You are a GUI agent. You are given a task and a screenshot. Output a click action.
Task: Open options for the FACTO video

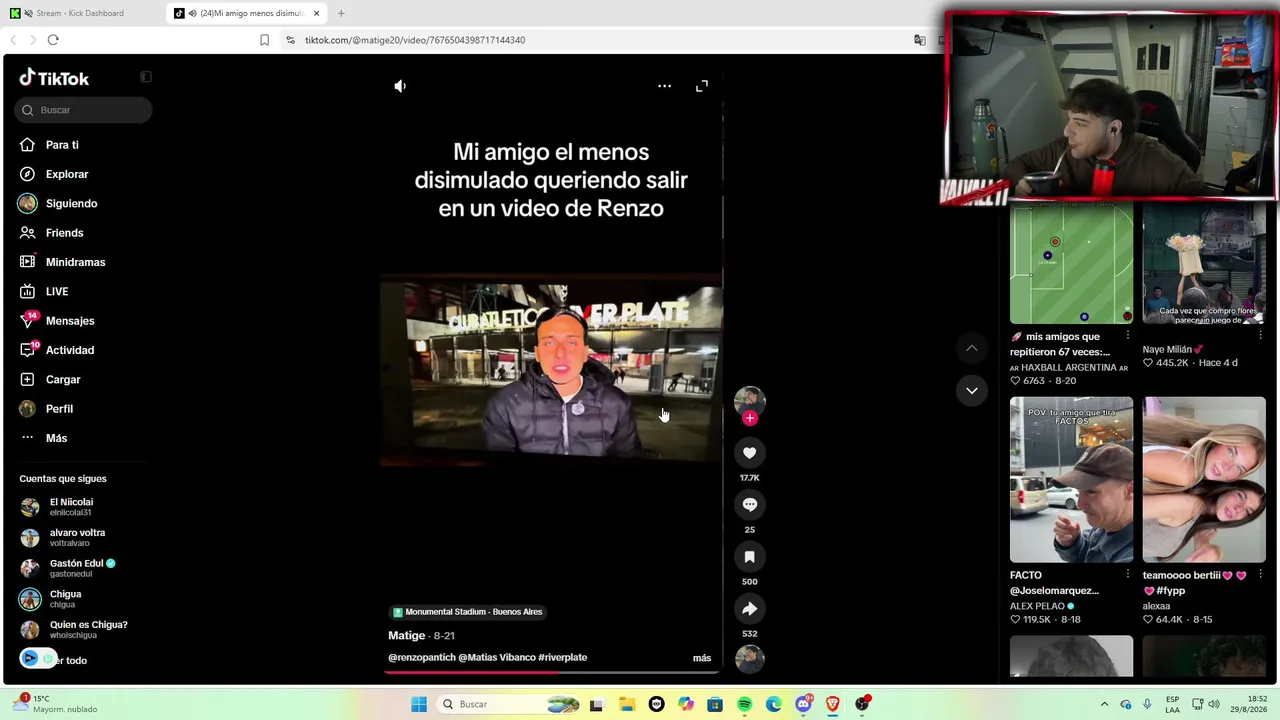(x=1127, y=575)
